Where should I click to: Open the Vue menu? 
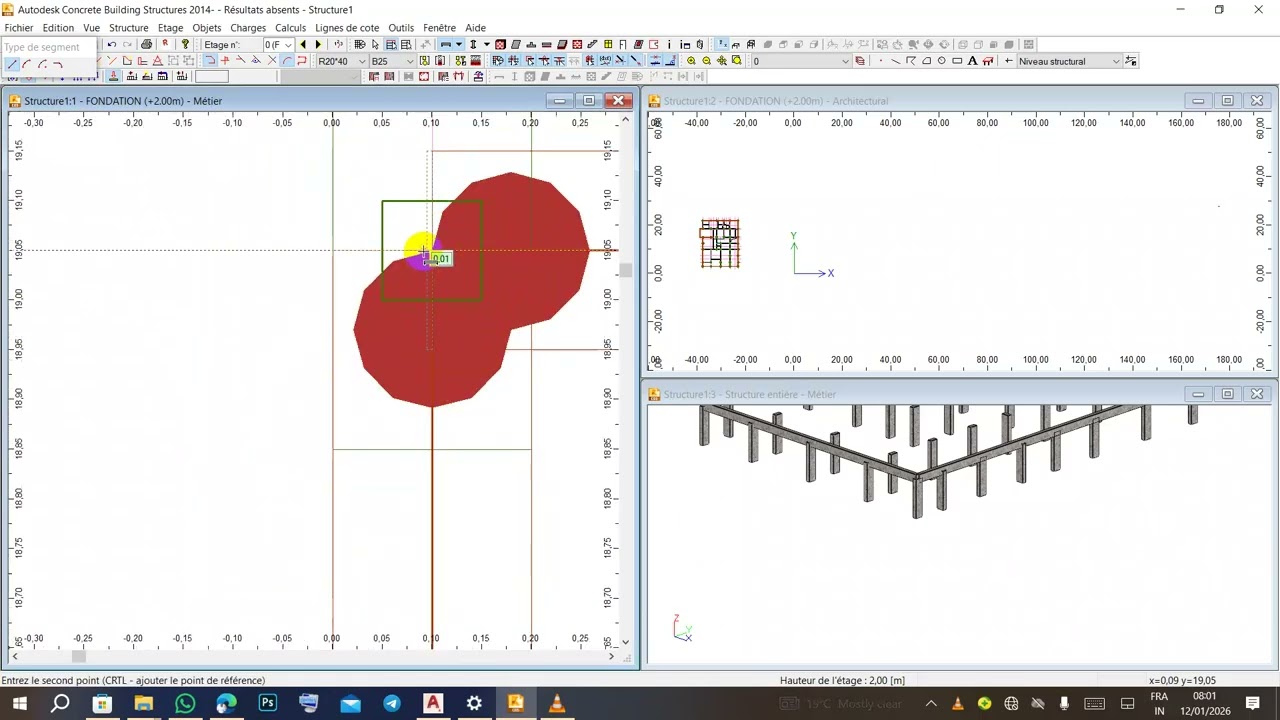pyautogui.click(x=91, y=28)
